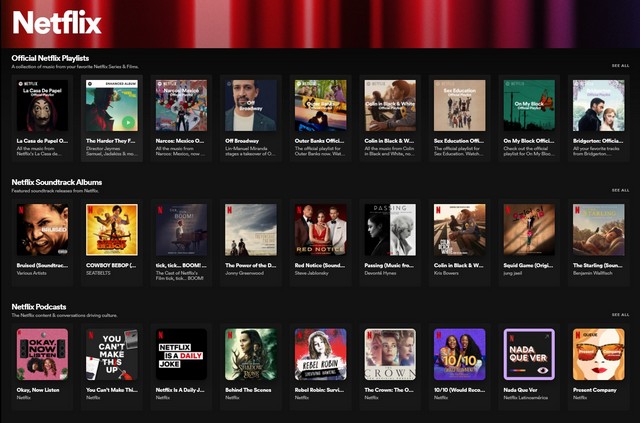Open the Rebel Robin podcast cover
This screenshot has height=423, width=640.
pyautogui.click(x=320, y=354)
